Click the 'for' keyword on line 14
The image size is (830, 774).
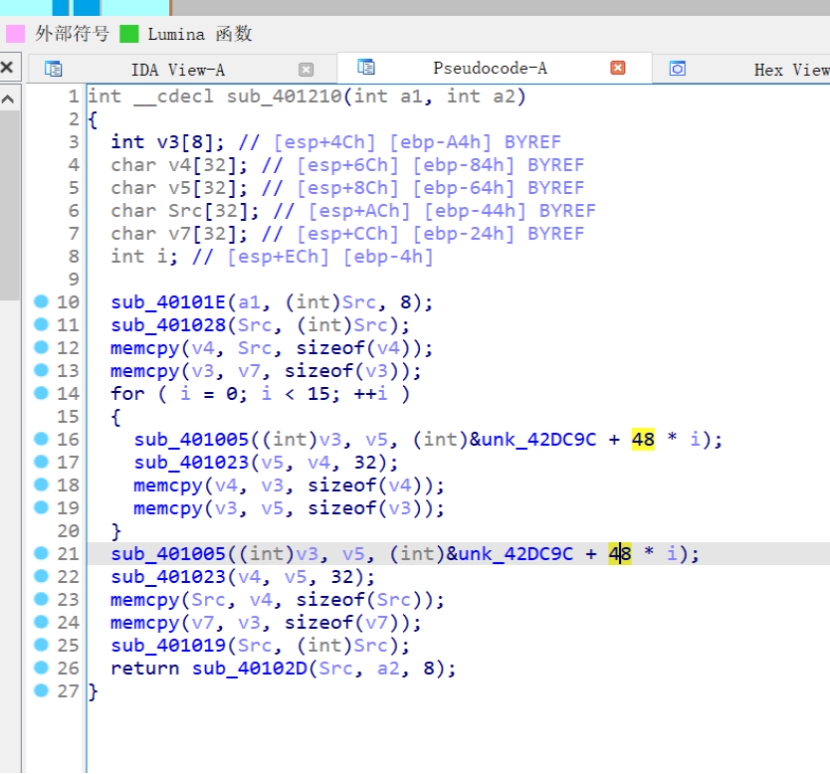[128, 394]
